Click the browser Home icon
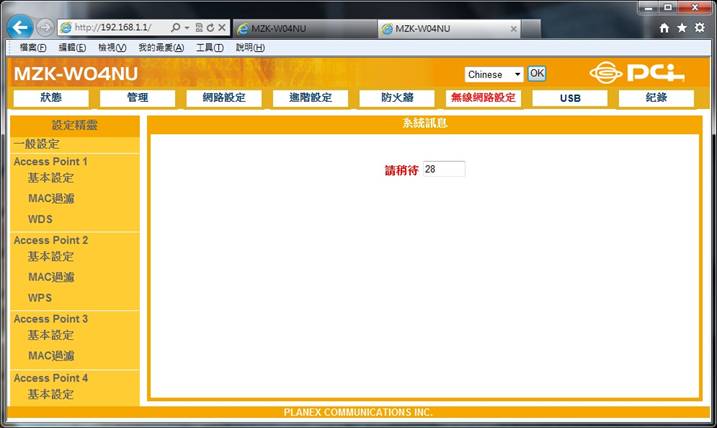 point(664,28)
